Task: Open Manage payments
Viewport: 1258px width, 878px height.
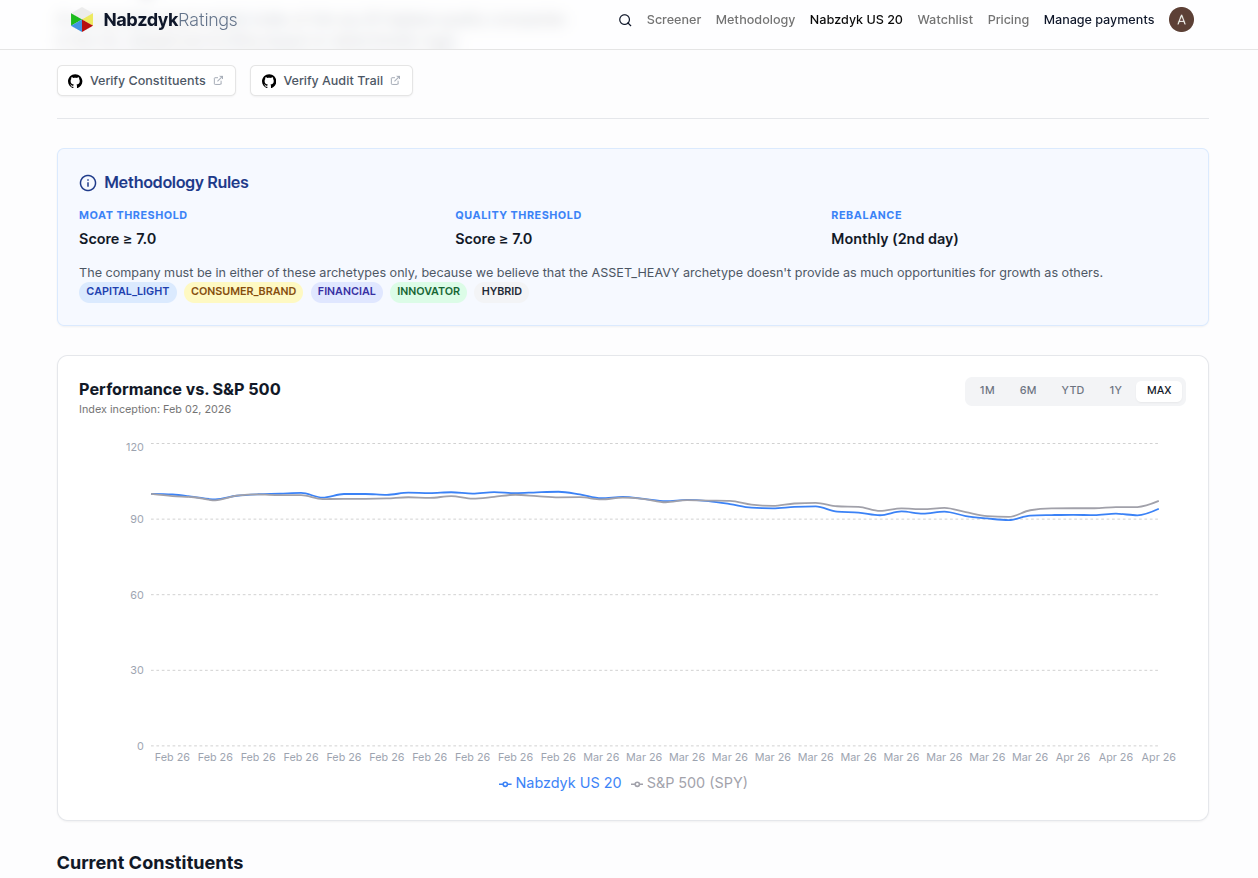Action: 1099,20
